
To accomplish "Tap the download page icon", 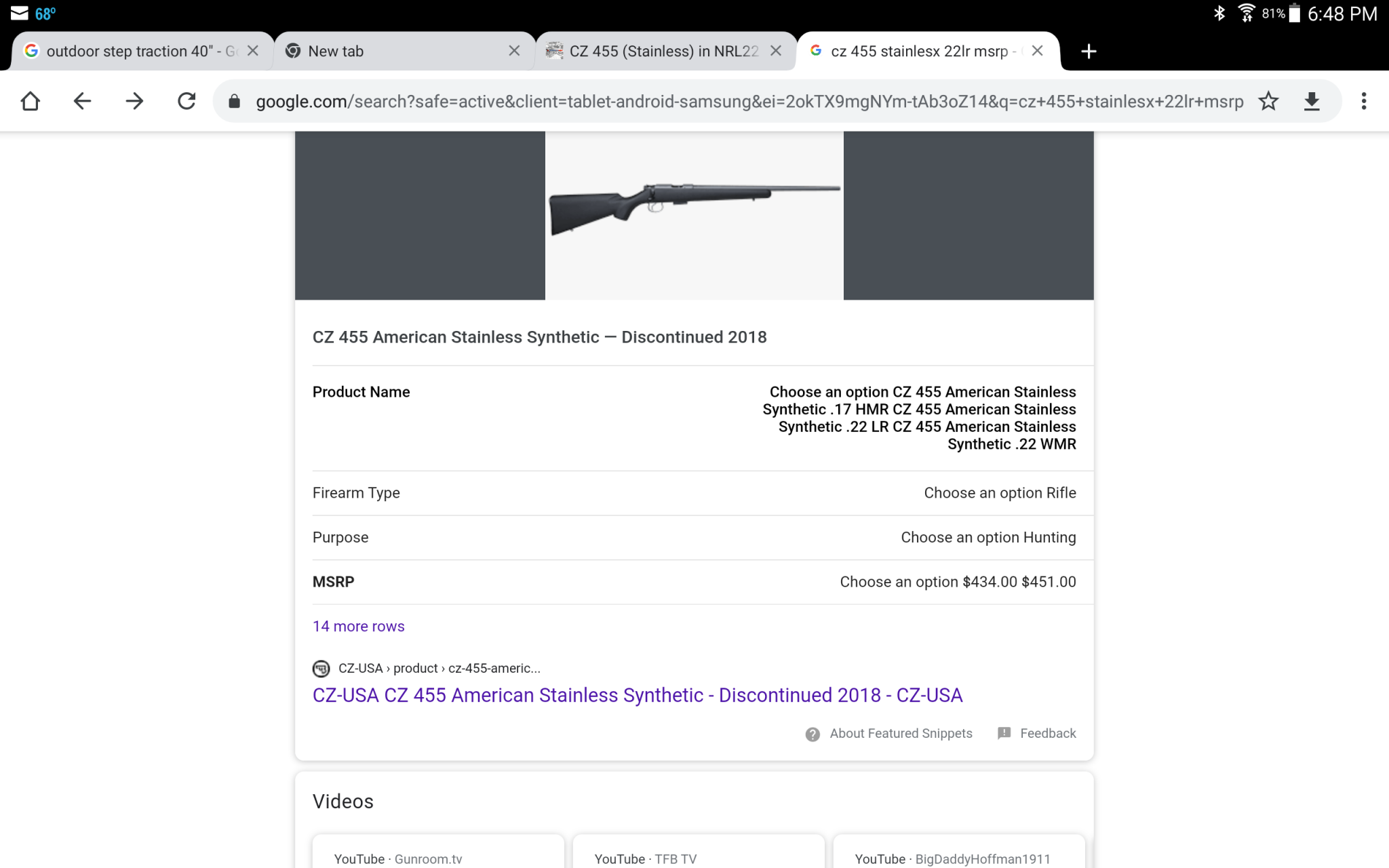I will (1312, 102).
